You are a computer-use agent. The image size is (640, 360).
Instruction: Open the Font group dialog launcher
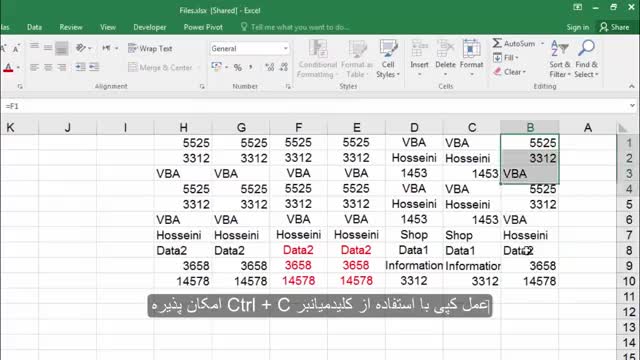[x=20, y=87]
